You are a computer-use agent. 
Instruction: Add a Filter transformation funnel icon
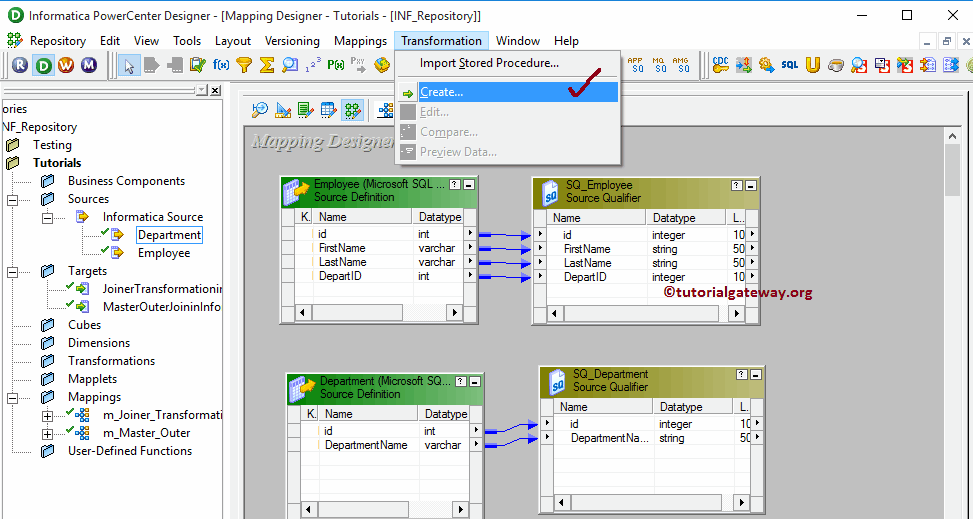click(244, 65)
